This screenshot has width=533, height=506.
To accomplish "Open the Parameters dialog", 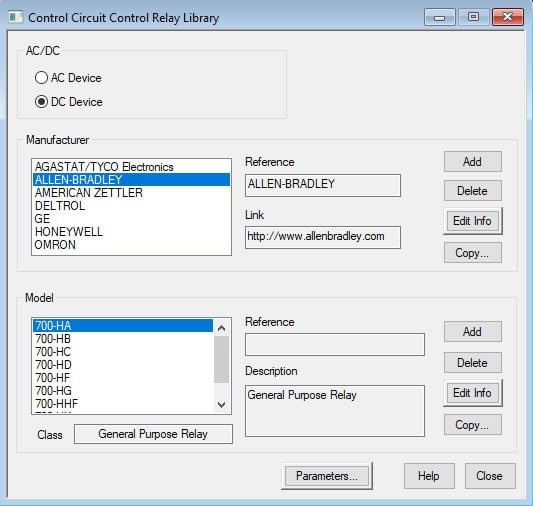I will click(x=327, y=476).
